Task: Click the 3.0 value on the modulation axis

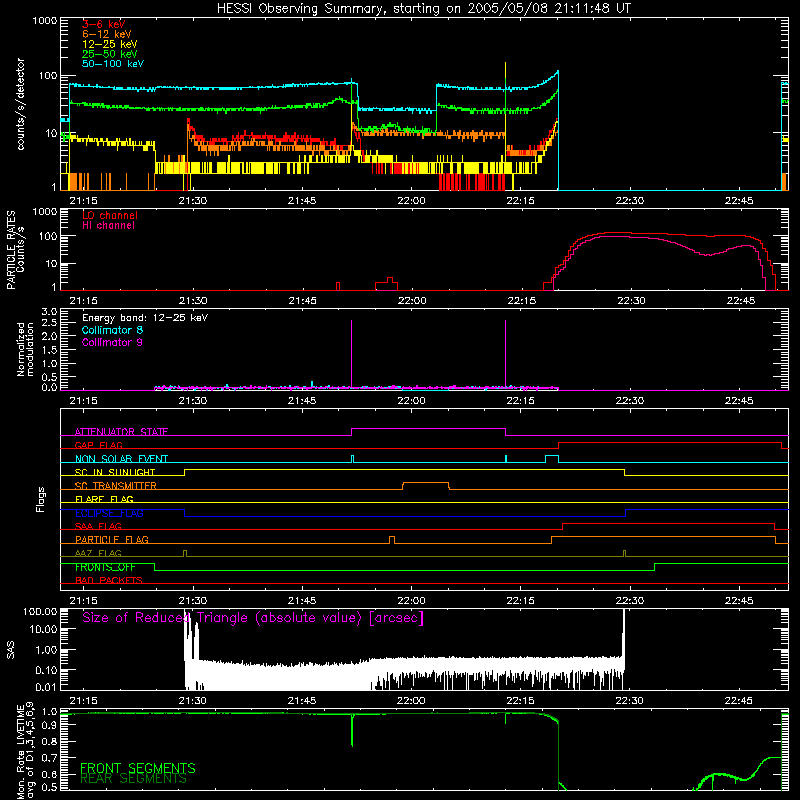Action: point(49,311)
